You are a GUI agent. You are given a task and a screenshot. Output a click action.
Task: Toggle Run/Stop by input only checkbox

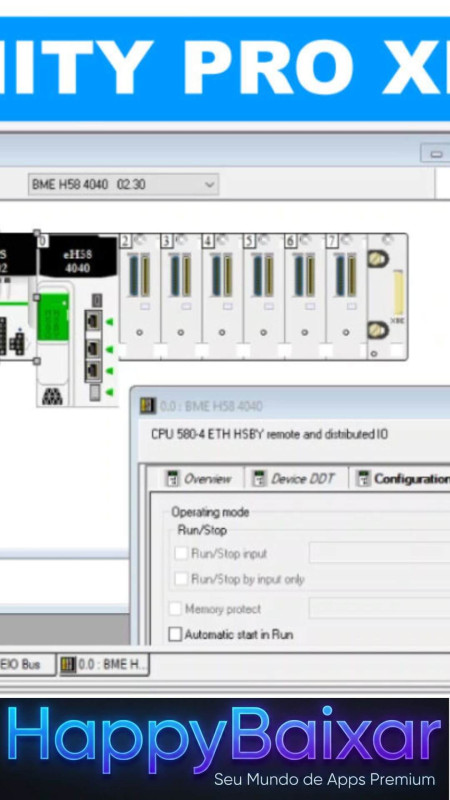point(181,579)
